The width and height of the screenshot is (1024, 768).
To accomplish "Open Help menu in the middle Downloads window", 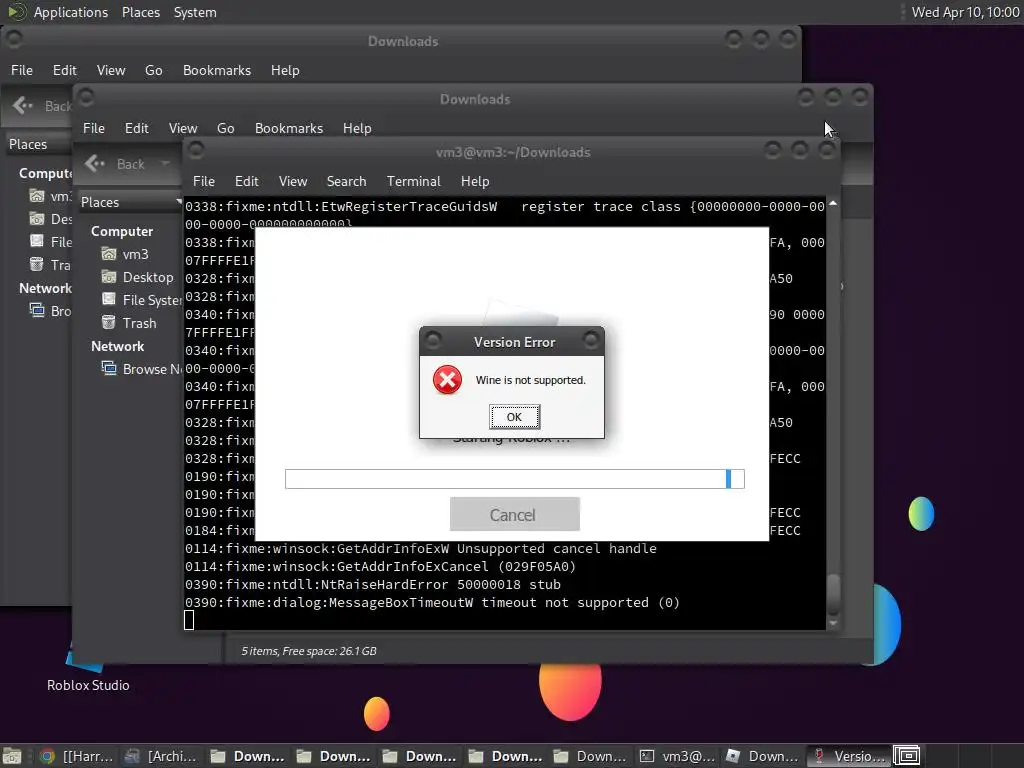I will [357, 128].
